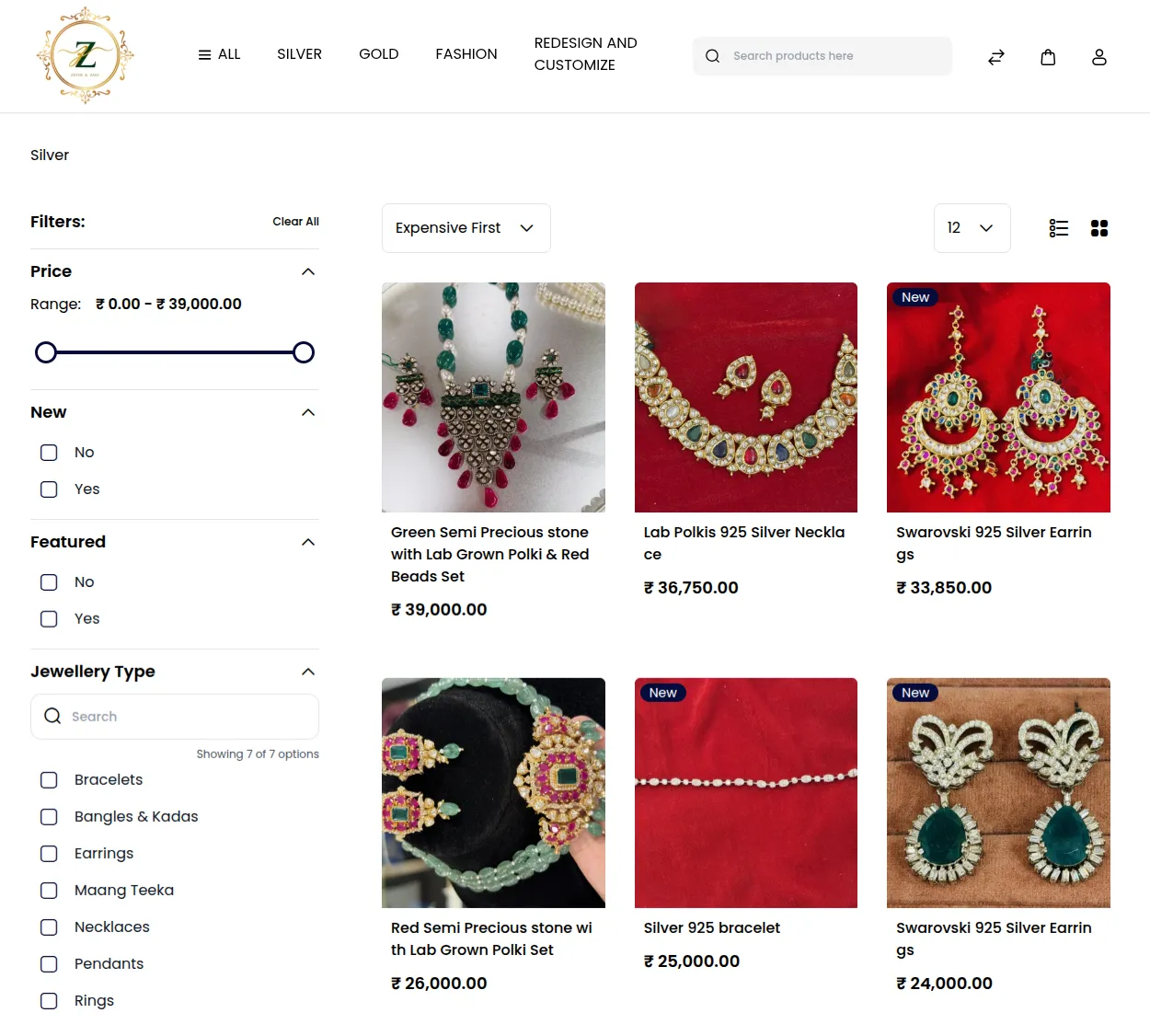Open the REDESIGN AND CUSTOMIZE menu item
Screen dimensions: 1150x1036
click(585, 54)
